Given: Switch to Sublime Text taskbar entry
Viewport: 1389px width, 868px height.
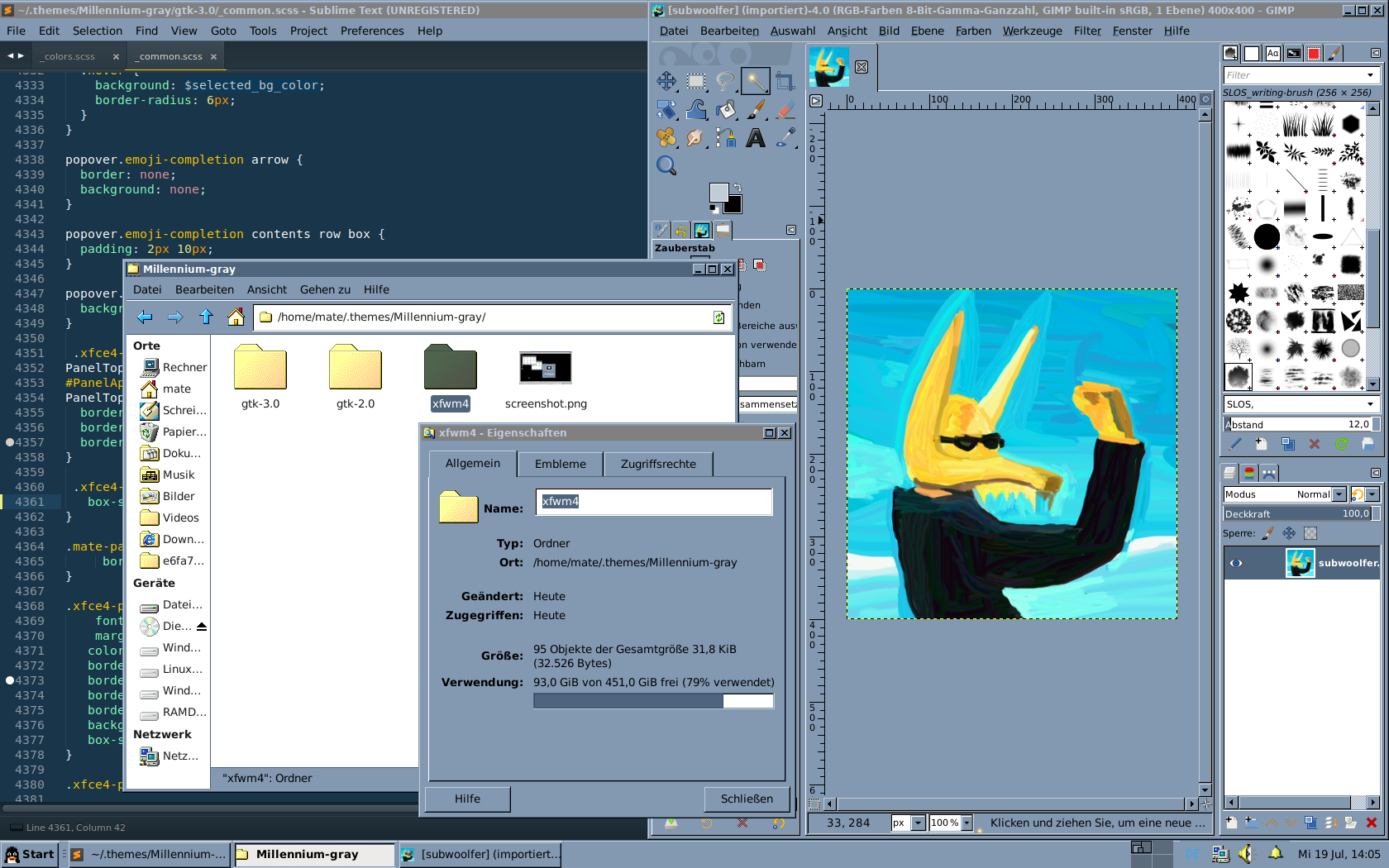Looking at the screenshot, I should click(149, 855).
